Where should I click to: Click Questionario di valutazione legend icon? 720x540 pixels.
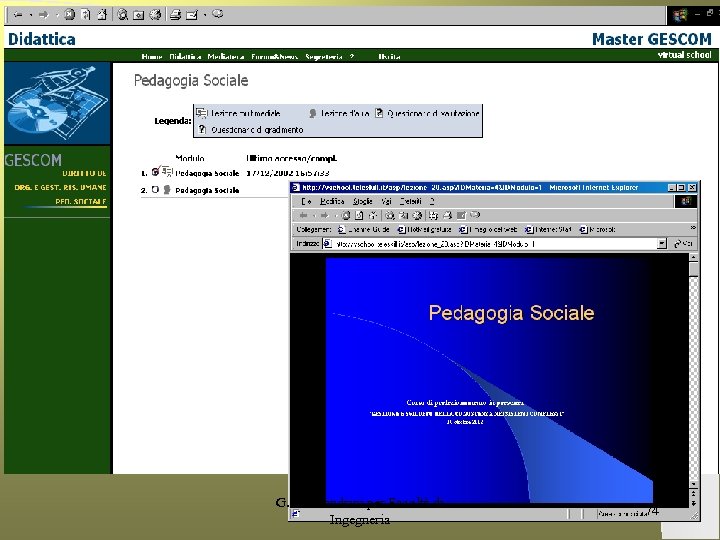(379, 113)
